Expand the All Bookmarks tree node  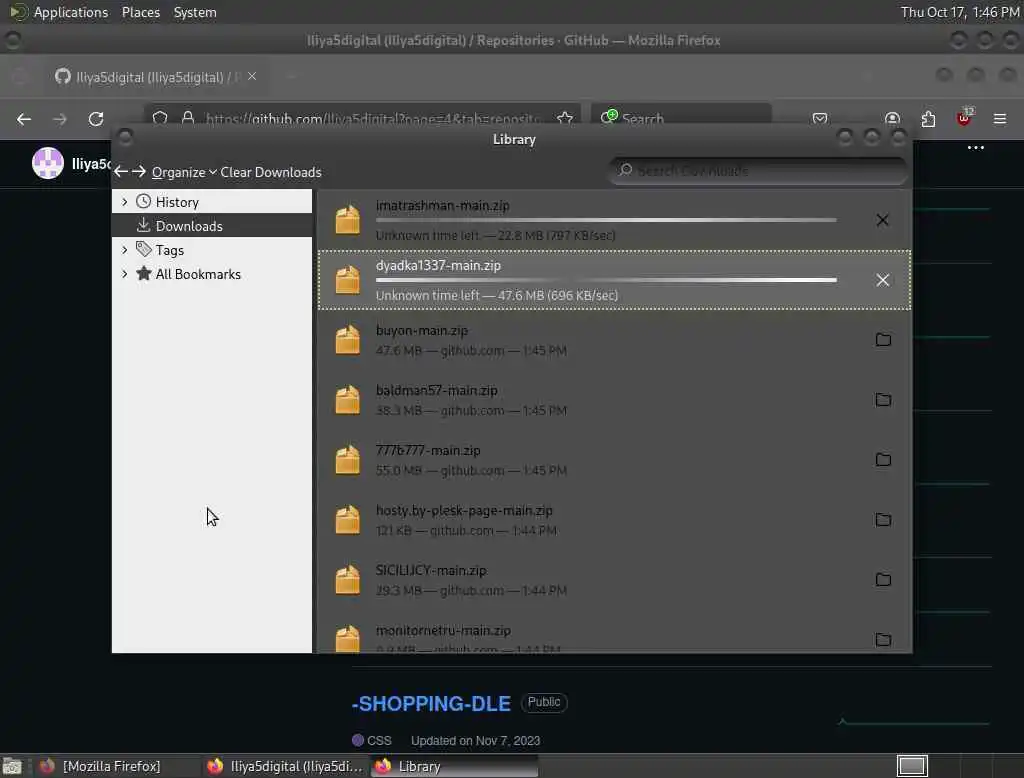point(125,274)
